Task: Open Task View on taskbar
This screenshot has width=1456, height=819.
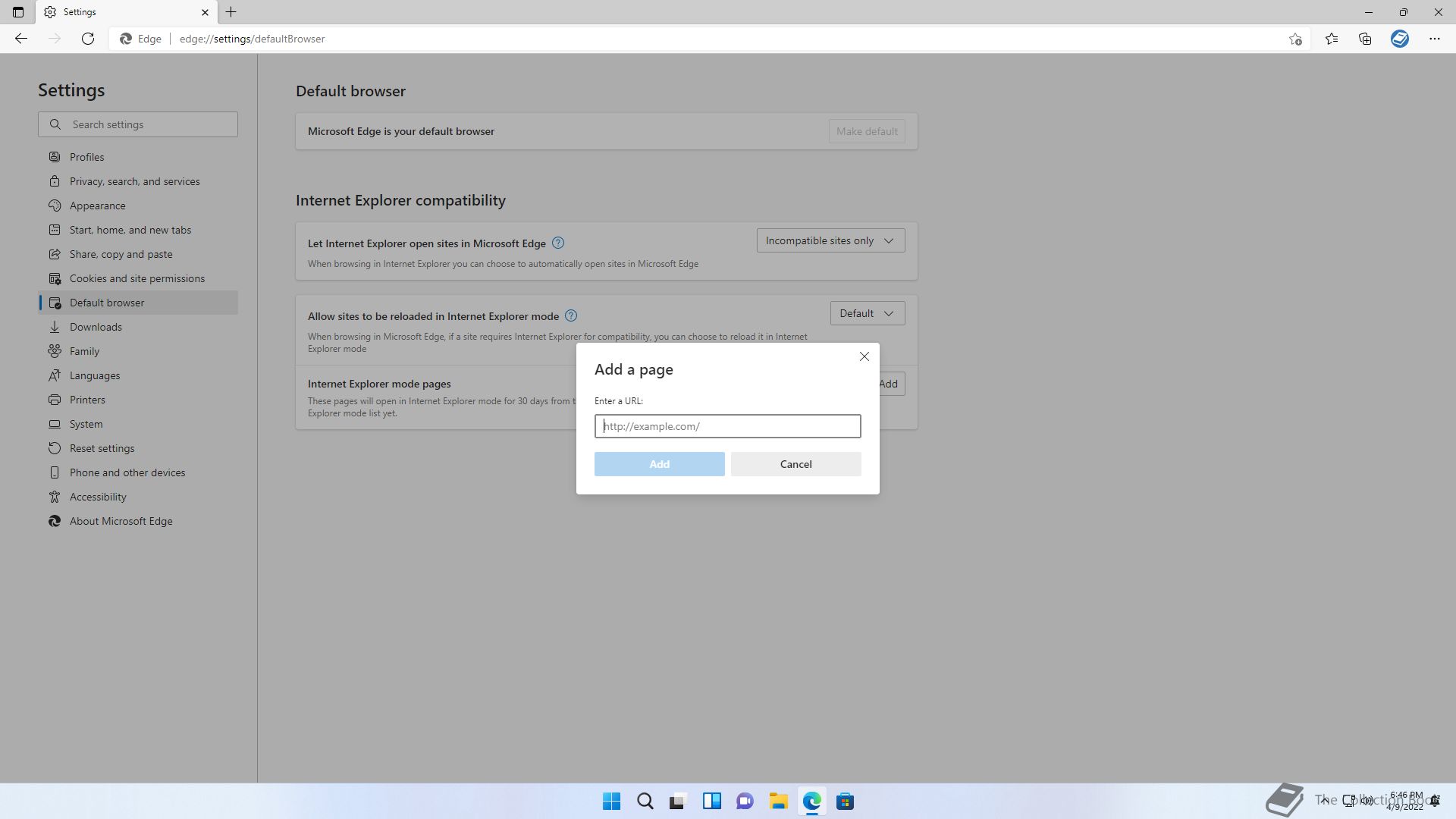Action: (678, 801)
